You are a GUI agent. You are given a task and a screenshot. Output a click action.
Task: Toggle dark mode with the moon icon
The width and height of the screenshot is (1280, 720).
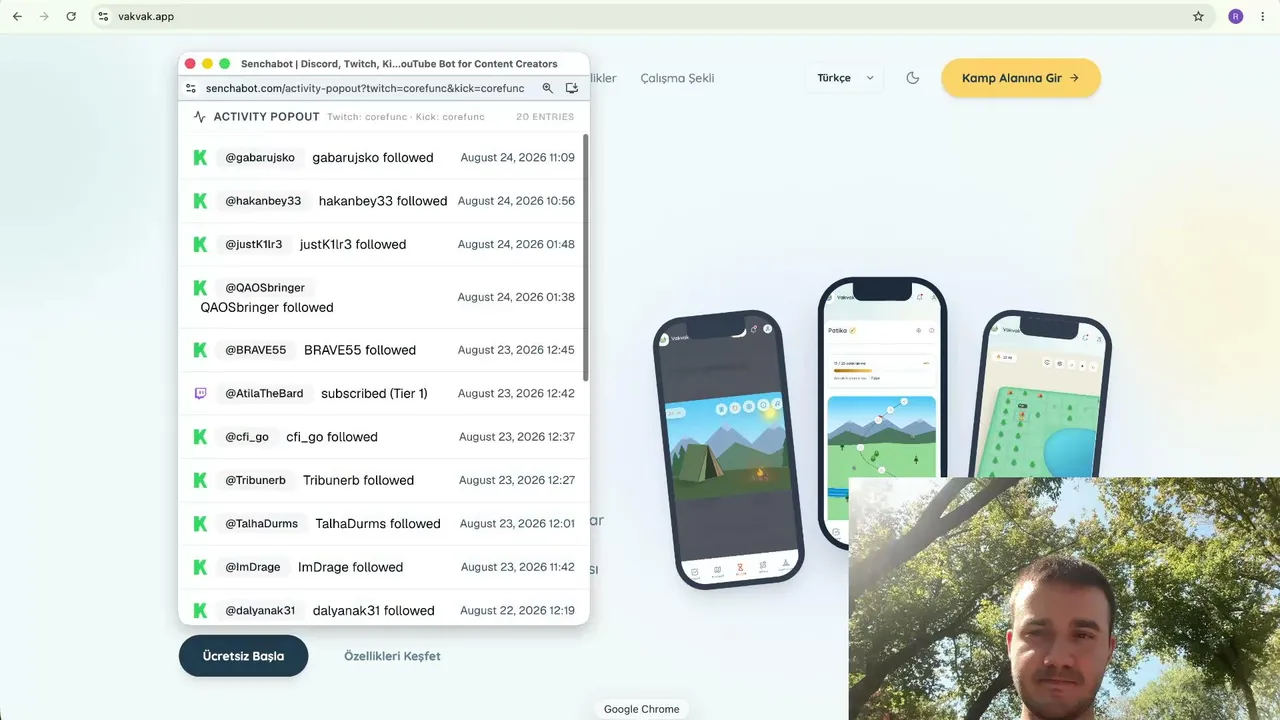(912, 78)
